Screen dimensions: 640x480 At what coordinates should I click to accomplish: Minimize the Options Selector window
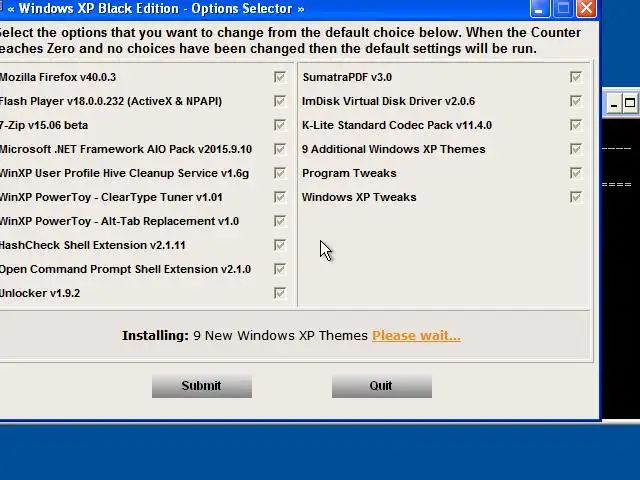pos(540,9)
